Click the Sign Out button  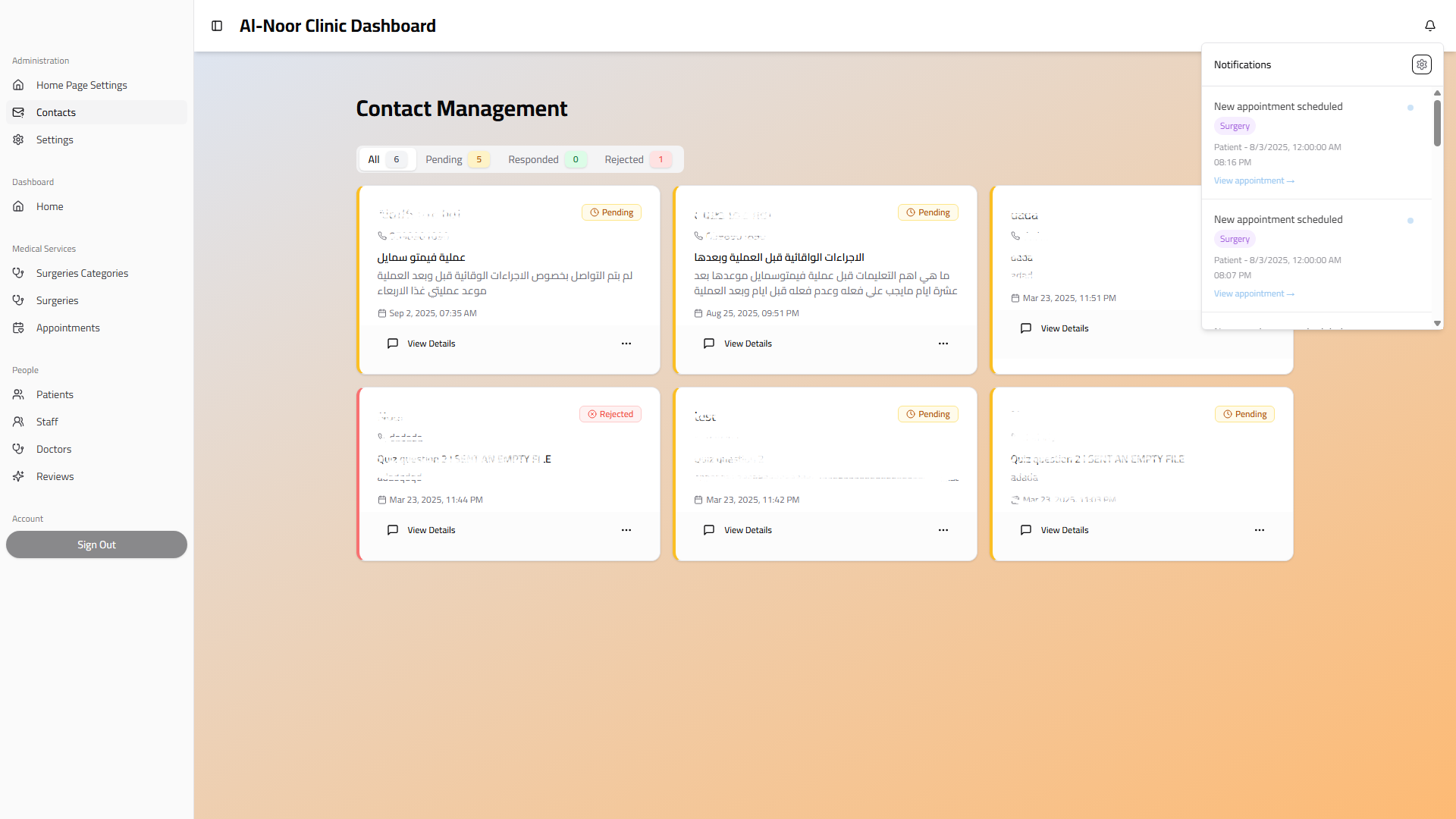coord(96,544)
